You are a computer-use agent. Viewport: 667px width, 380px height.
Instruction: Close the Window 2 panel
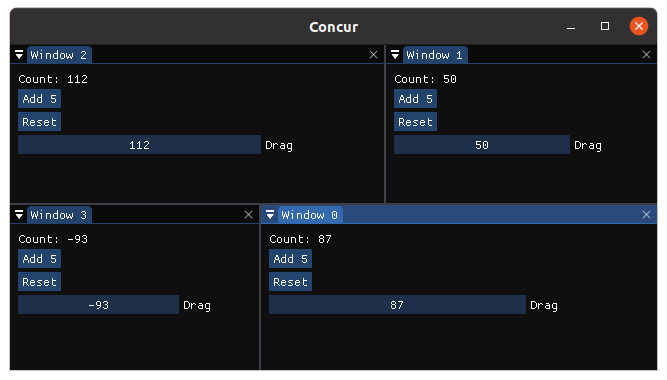pos(373,54)
